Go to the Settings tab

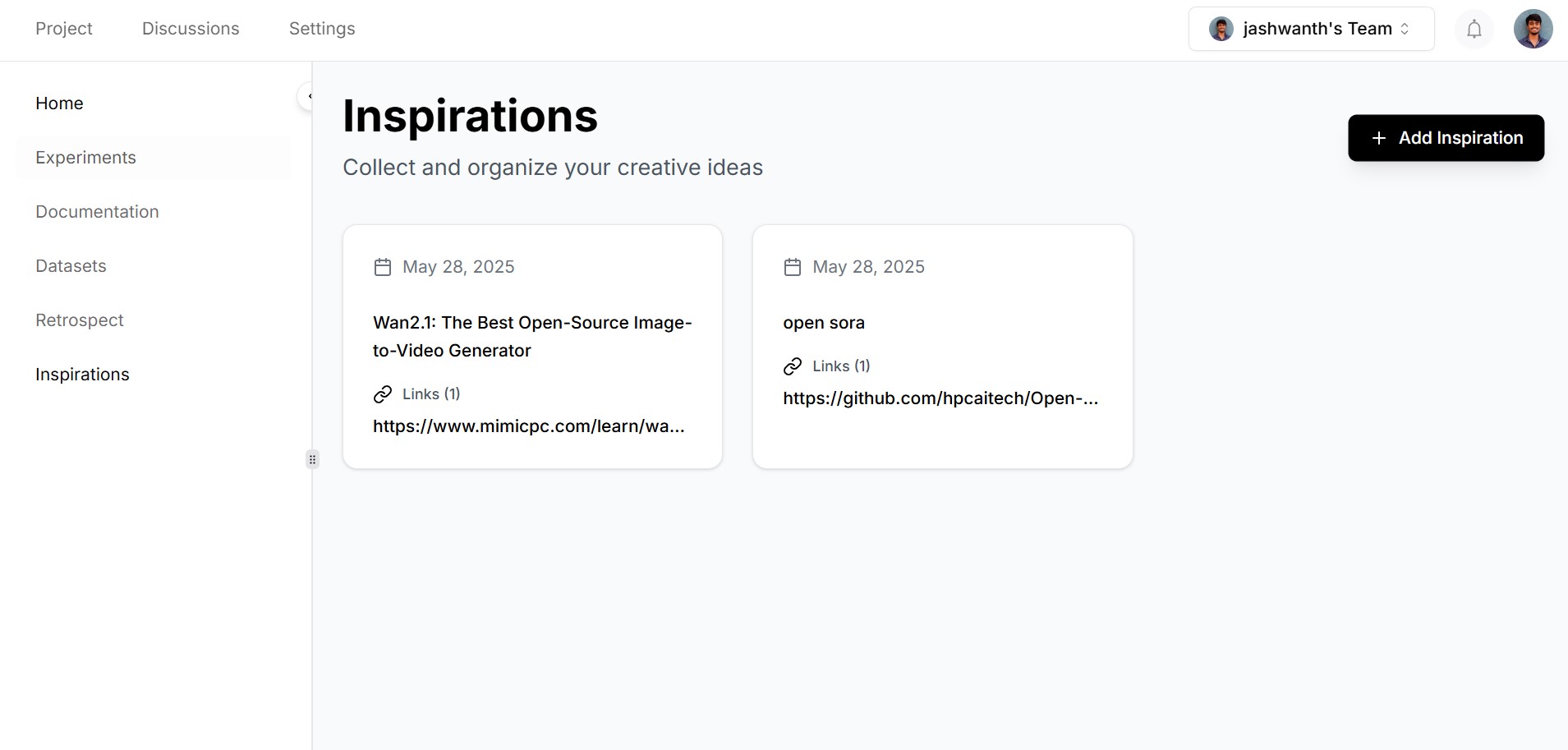(x=322, y=29)
